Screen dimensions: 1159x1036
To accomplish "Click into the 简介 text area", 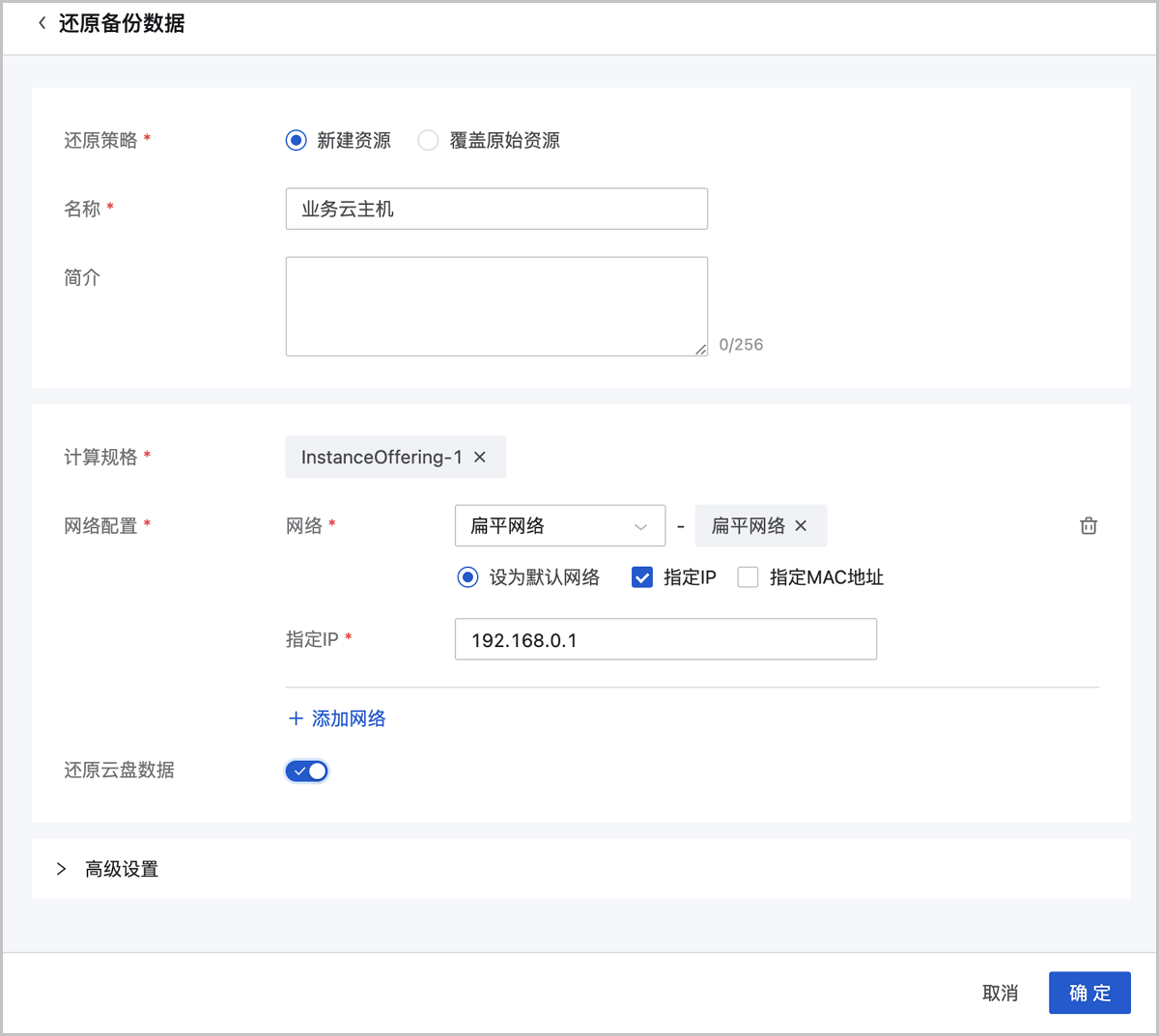I will [x=496, y=306].
